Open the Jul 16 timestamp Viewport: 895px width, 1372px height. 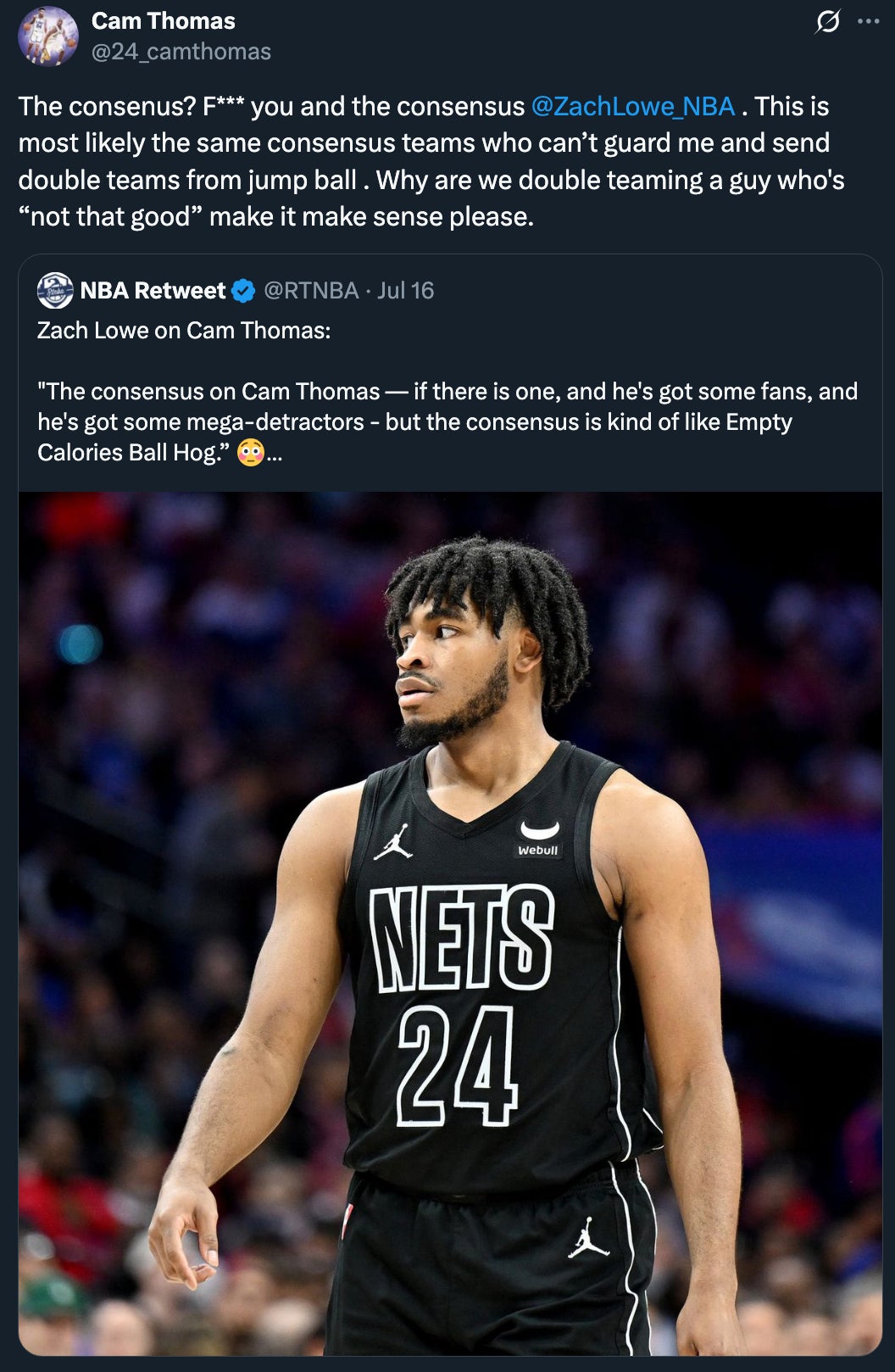(x=406, y=291)
